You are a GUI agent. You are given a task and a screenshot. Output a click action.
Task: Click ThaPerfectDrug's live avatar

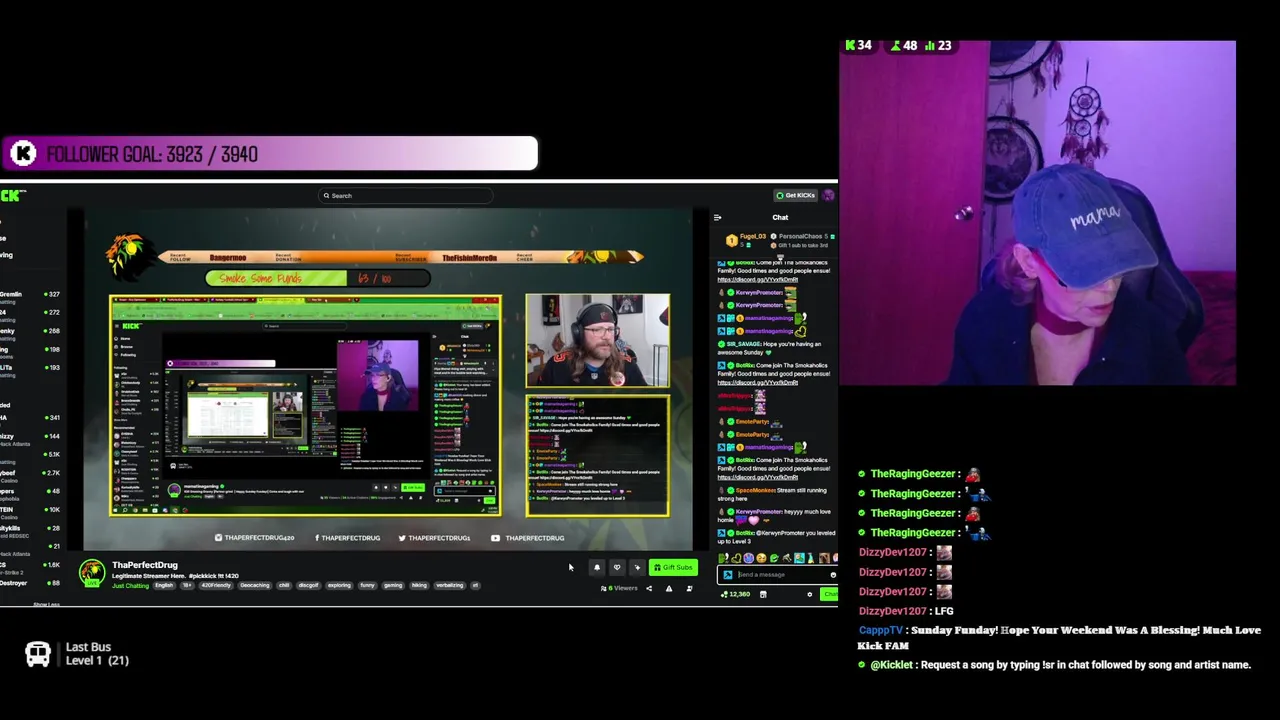(x=92, y=573)
